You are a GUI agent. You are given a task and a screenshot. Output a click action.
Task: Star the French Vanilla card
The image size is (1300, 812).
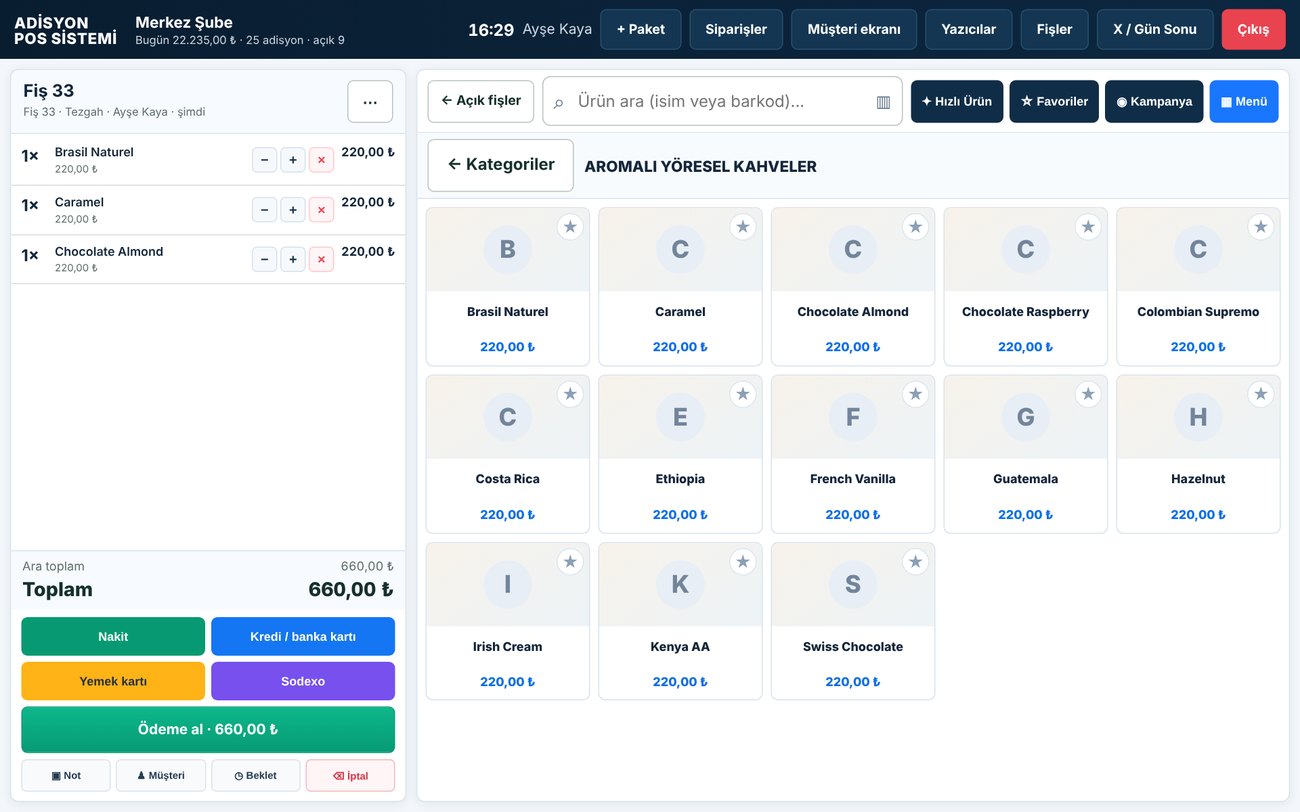[x=915, y=394]
